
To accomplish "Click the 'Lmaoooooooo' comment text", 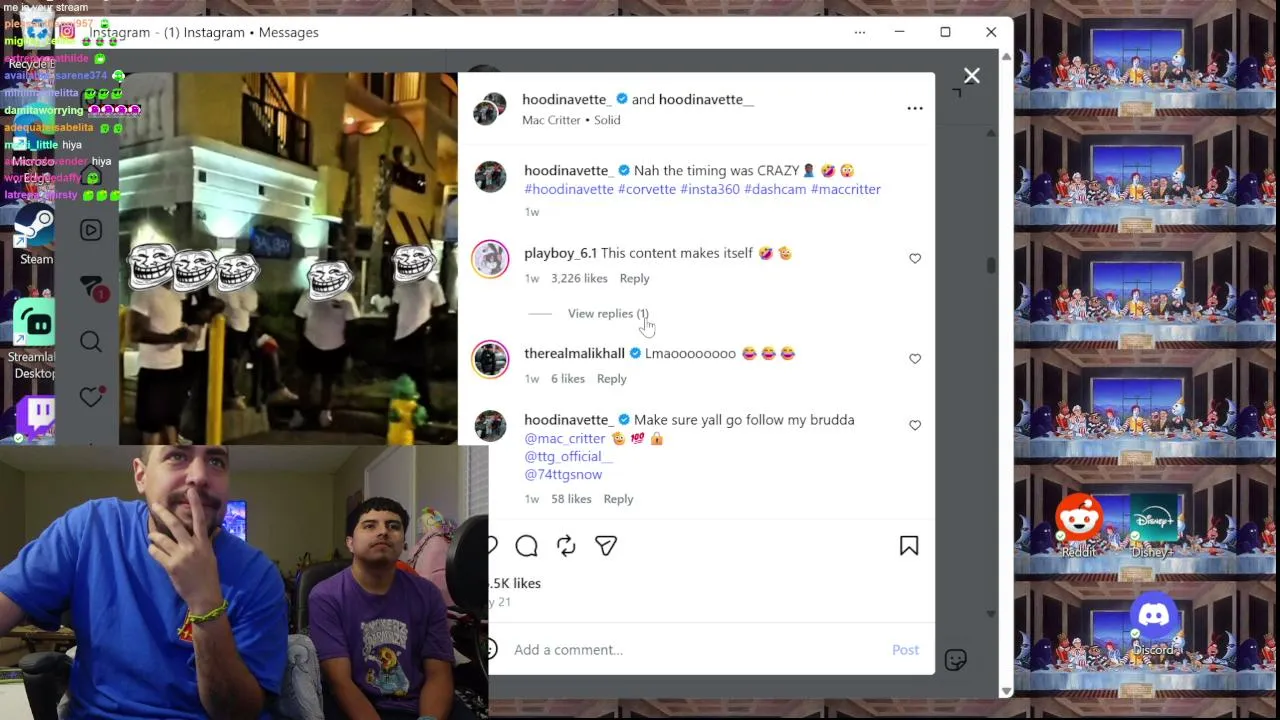I will pyautogui.click(x=690, y=353).
